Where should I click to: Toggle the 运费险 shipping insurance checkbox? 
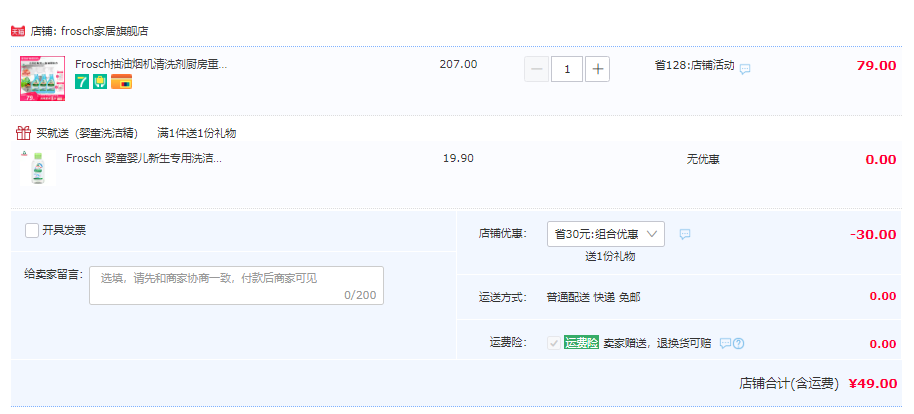click(554, 343)
